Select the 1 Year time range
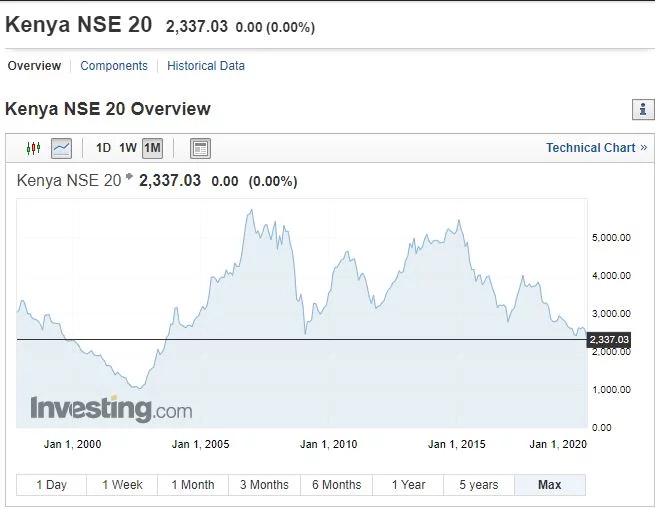This screenshot has width=655, height=509. (x=408, y=485)
